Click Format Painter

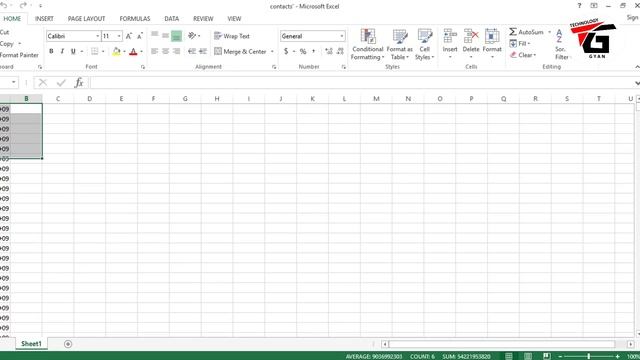click(x=19, y=55)
